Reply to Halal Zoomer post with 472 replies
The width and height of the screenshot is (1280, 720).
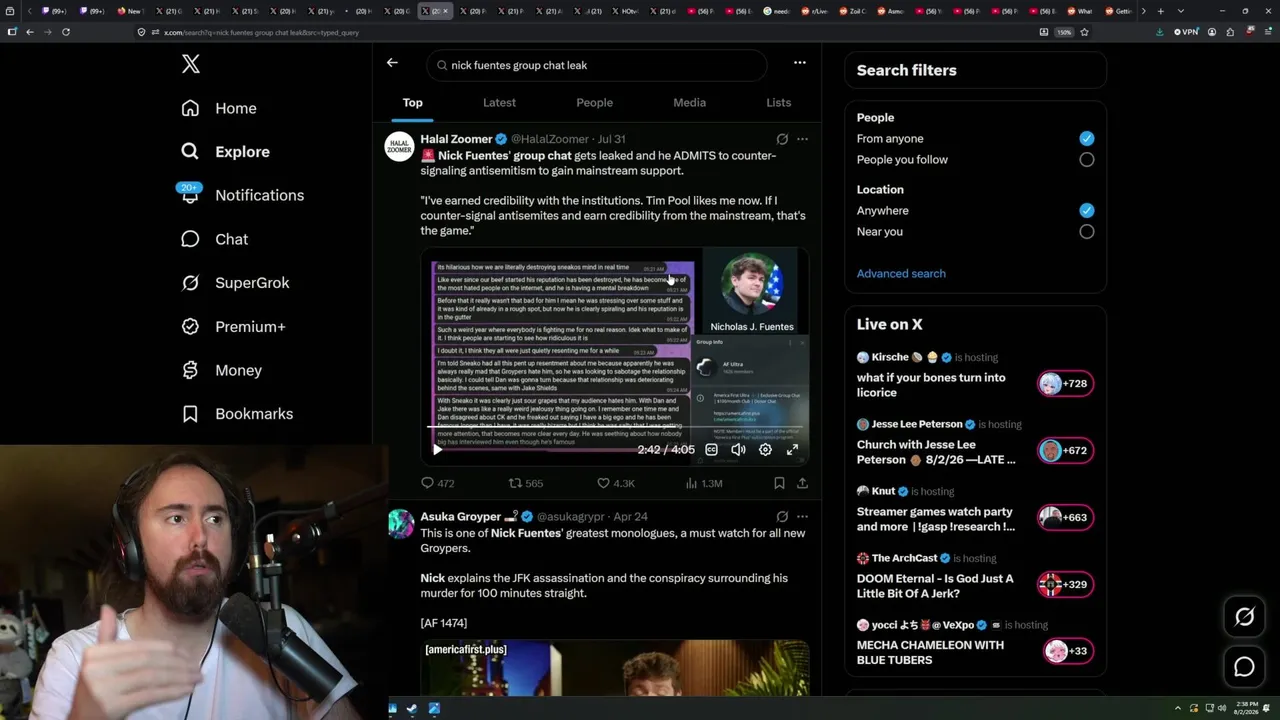(x=437, y=483)
